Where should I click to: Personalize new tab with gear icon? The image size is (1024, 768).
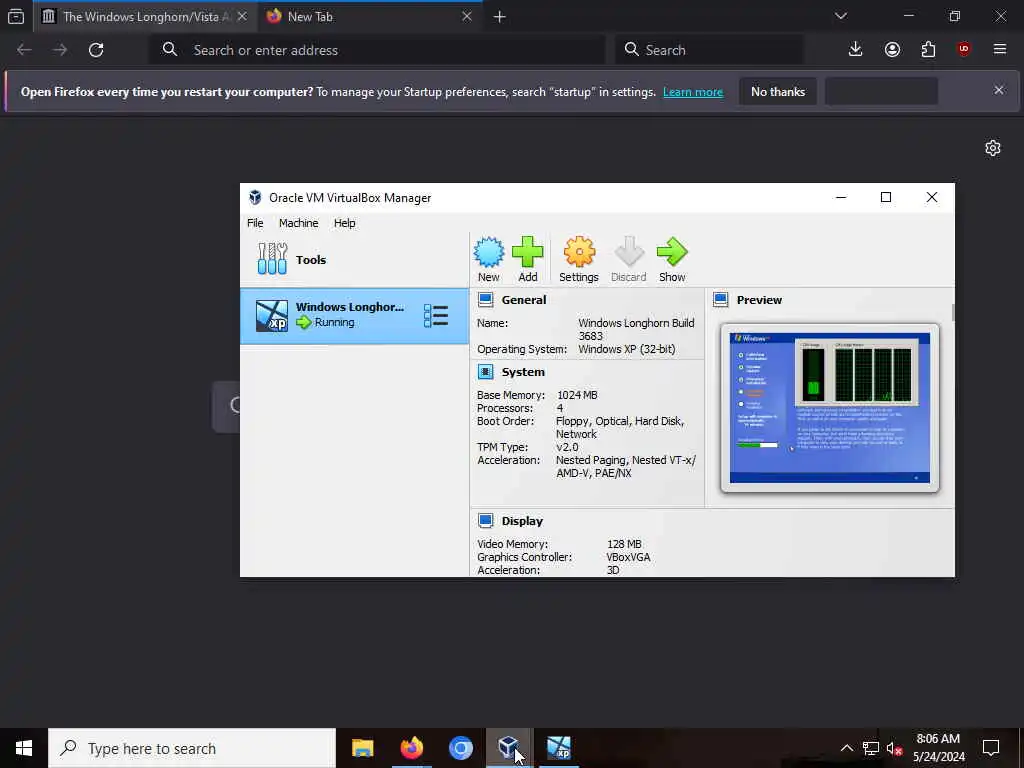click(993, 148)
